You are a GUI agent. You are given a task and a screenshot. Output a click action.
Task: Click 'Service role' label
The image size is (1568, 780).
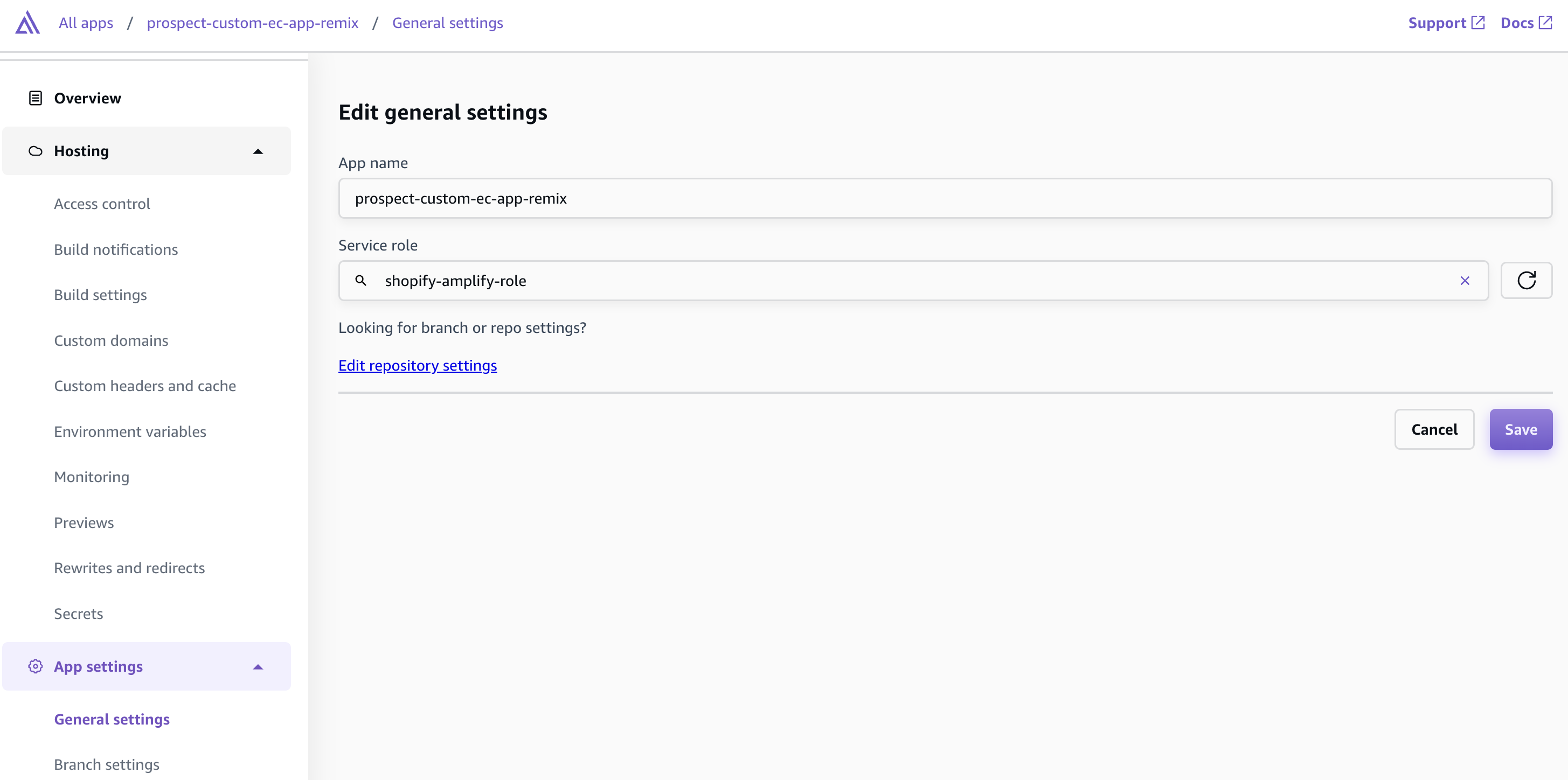click(378, 245)
